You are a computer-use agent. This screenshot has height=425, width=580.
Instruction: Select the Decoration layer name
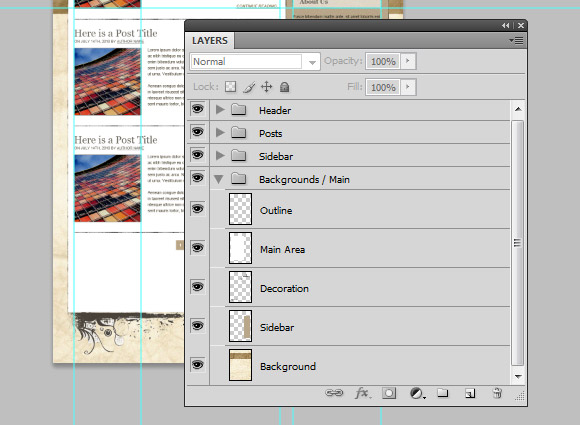(284, 289)
